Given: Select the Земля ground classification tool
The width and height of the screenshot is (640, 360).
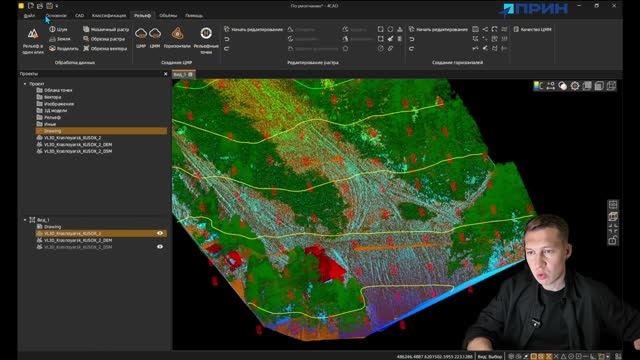Looking at the screenshot, I should pyautogui.click(x=60, y=39).
